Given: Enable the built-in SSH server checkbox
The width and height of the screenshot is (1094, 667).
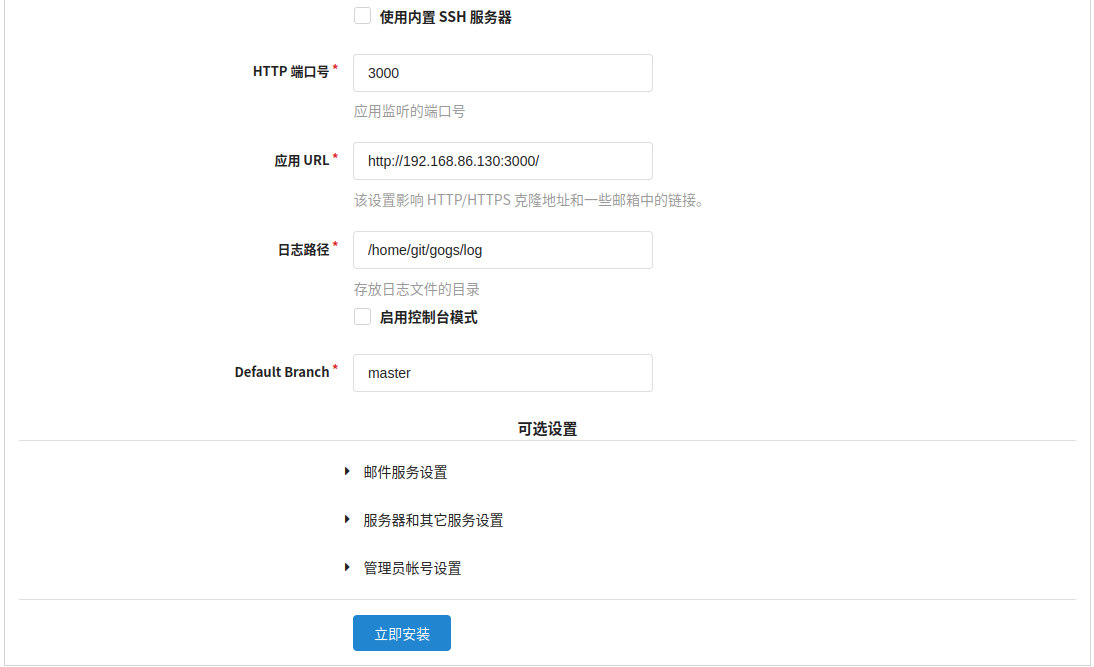Looking at the screenshot, I should pyautogui.click(x=362, y=16).
